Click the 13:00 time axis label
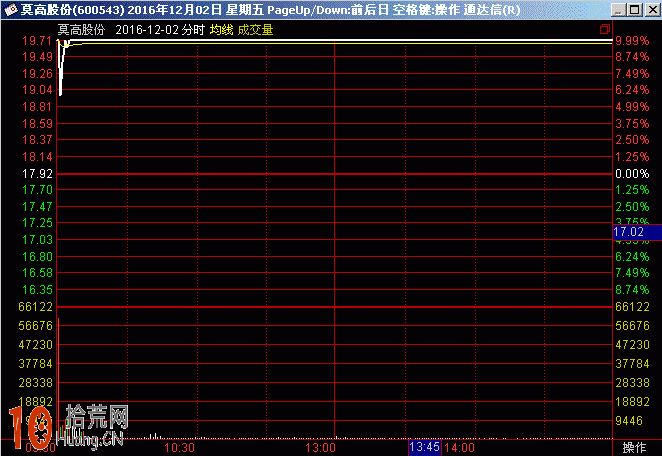 (x=320, y=447)
